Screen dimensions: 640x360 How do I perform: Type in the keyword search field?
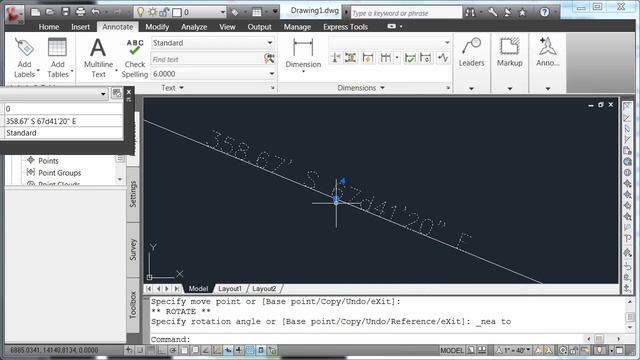[406, 13]
